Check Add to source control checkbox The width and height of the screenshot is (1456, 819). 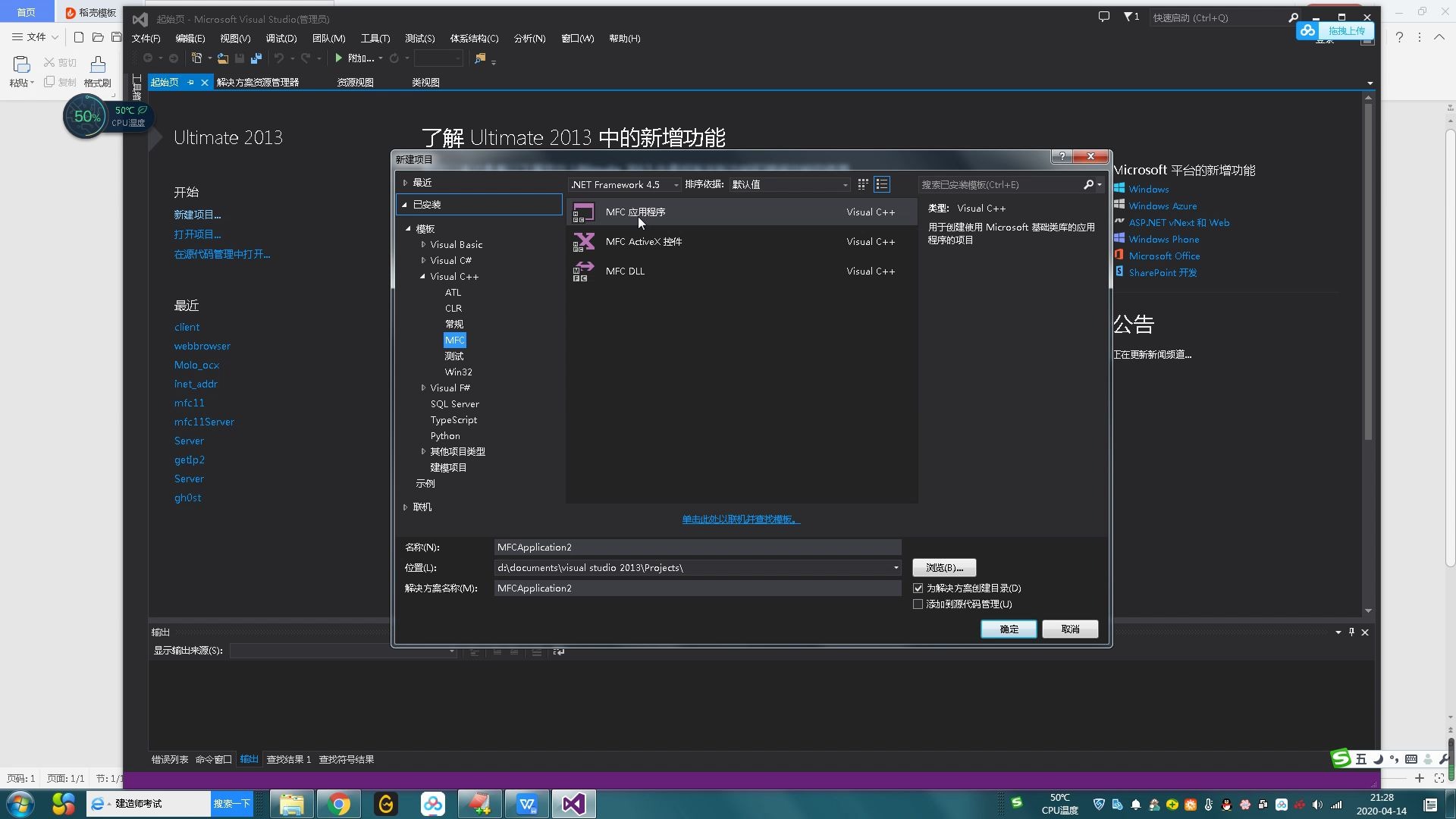pos(918,604)
